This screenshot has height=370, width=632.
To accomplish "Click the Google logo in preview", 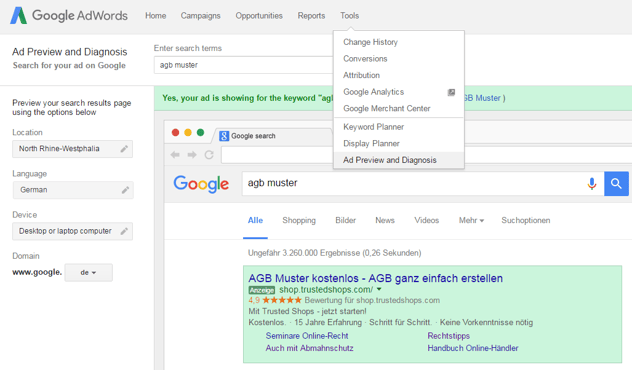I will (x=201, y=184).
